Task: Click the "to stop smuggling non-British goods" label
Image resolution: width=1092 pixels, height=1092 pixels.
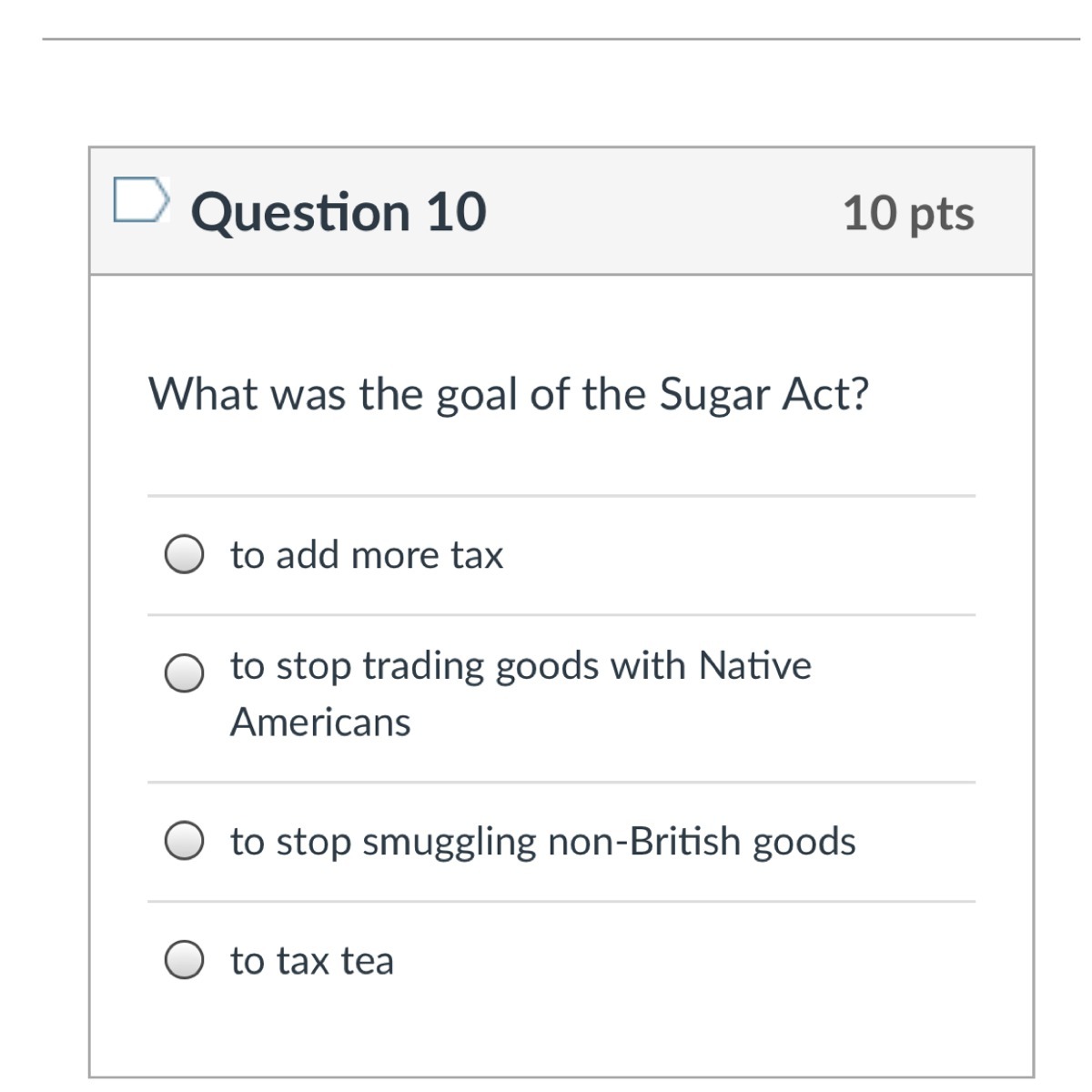Action: point(542,841)
